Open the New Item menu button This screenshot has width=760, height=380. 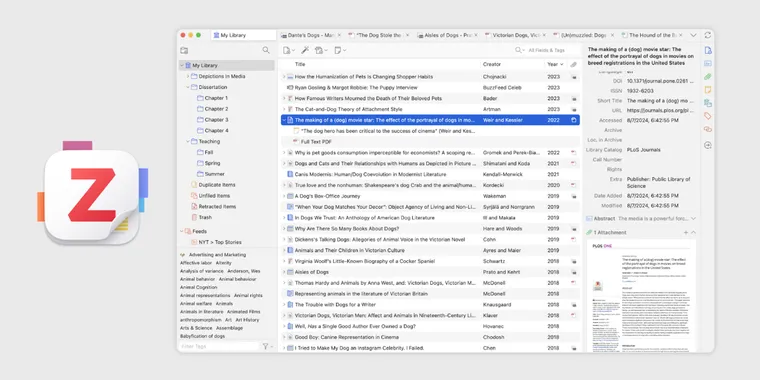click(x=289, y=50)
